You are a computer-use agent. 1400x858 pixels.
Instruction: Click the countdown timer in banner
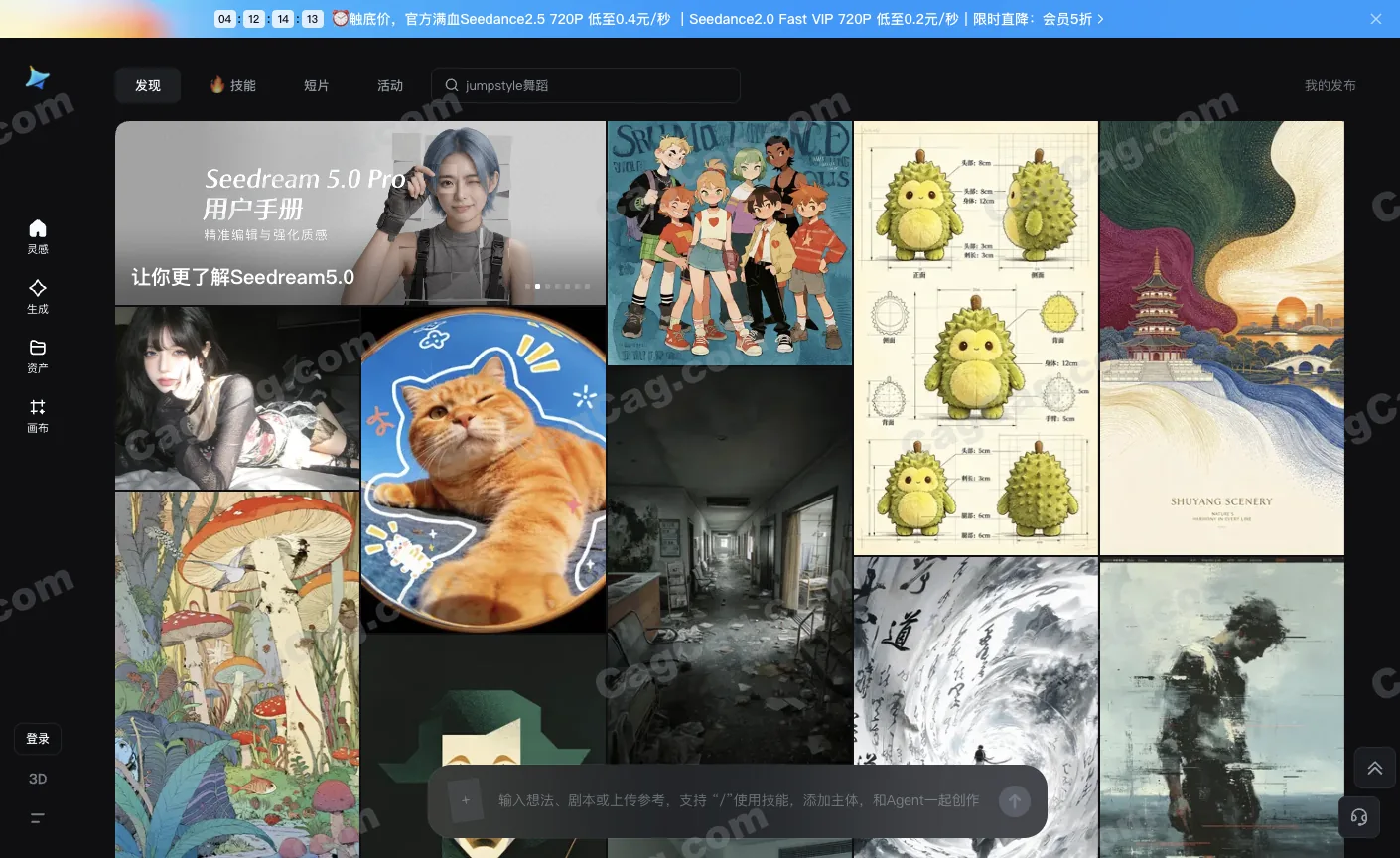pyautogui.click(x=269, y=19)
